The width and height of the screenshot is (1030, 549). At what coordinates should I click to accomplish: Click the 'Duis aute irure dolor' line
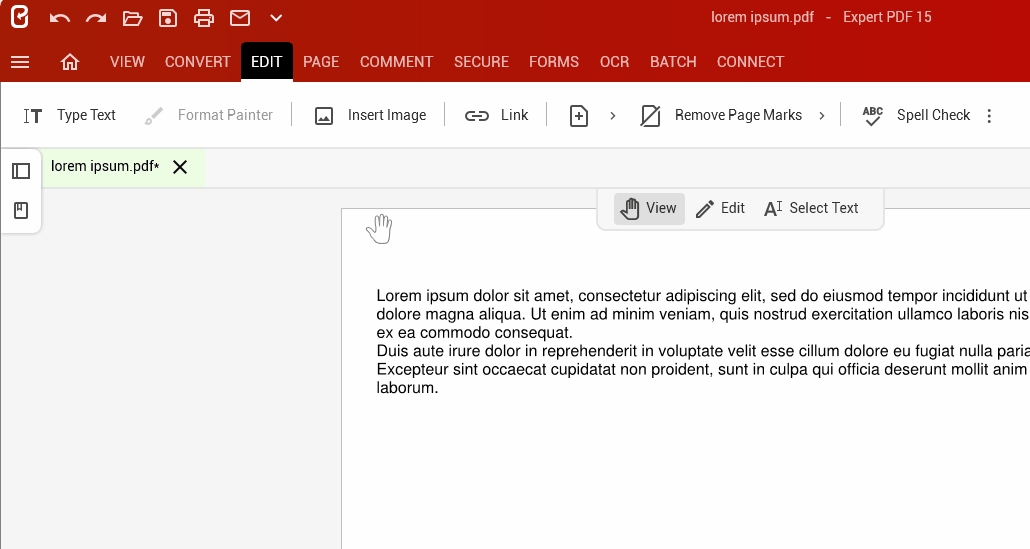(x=703, y=351)
